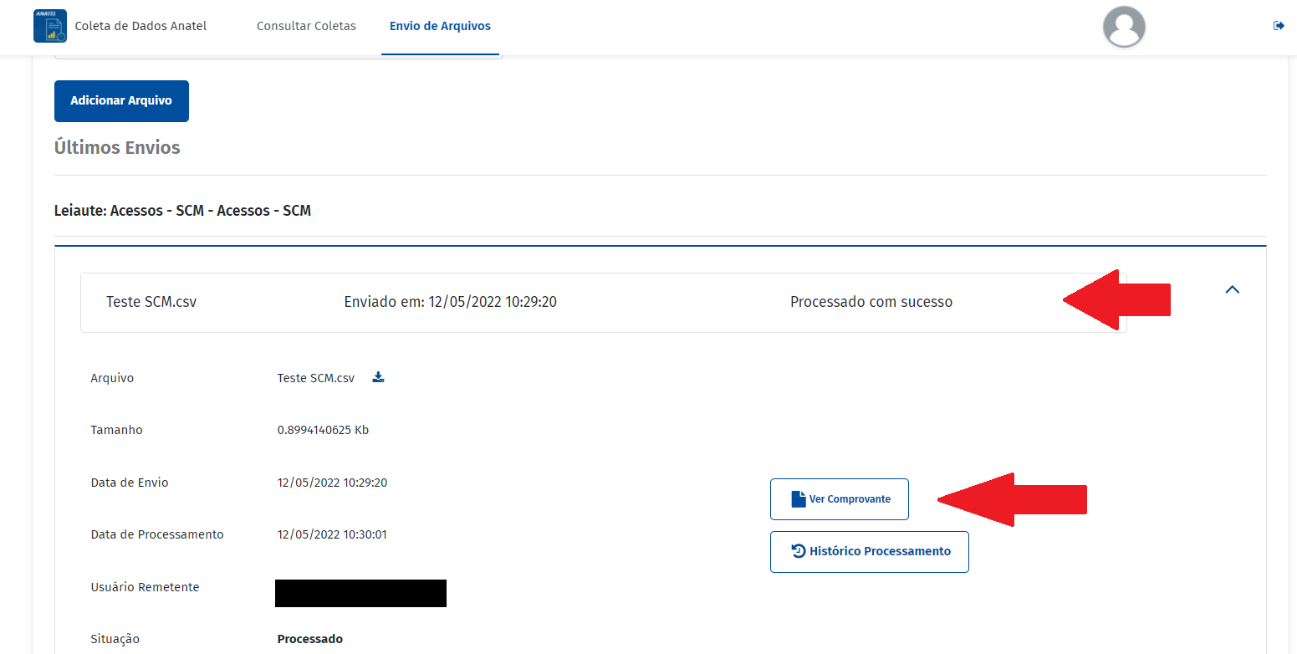Download Teste SCM.csv via download icon
The height and width of the screenshot is (654, 1297).
click(378, 377)
